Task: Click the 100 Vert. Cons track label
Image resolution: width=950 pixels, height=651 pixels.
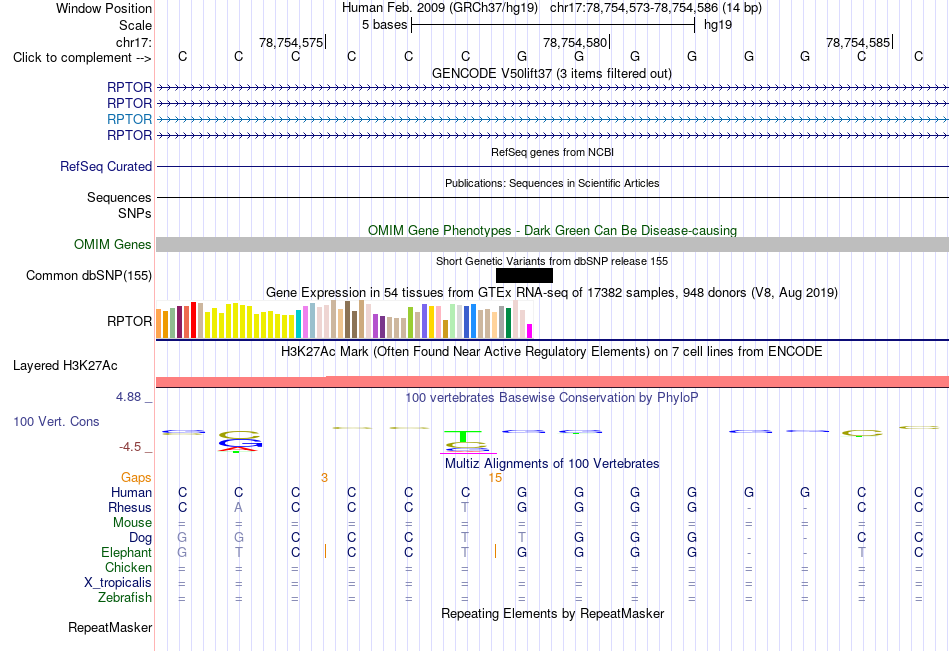Action: click(x=56, y=421)
